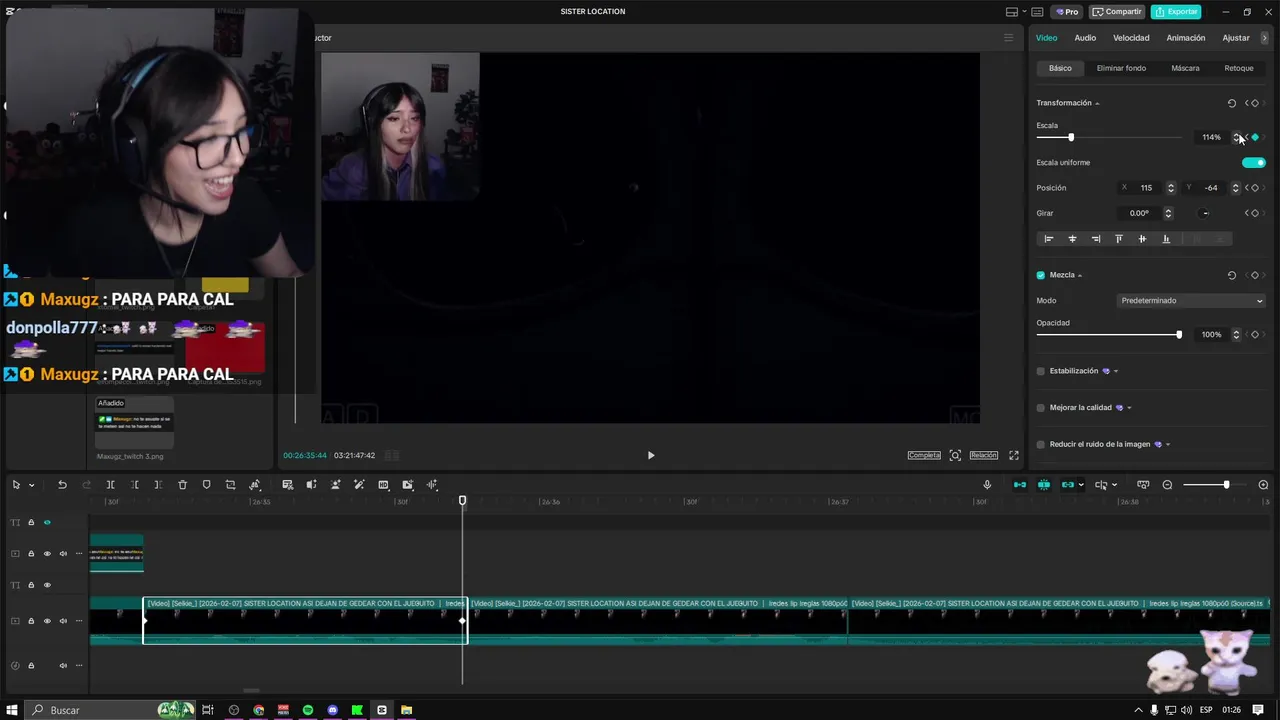This screenshot has height=720, width=1280.
Task: Click the Compartir button
Action: [1117, 12]
